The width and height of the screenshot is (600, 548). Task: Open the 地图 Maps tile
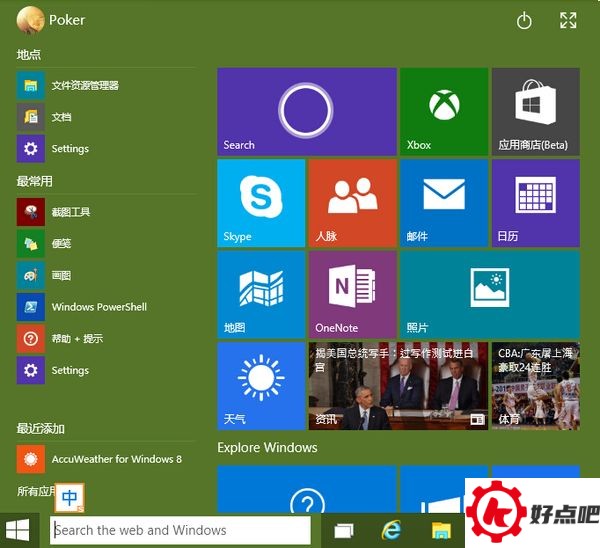[x=261, y=294]
